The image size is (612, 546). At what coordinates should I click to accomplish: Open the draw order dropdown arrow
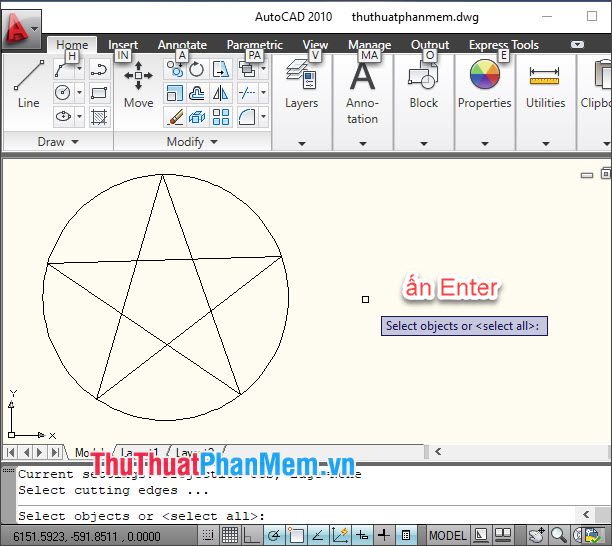[263, 69]
